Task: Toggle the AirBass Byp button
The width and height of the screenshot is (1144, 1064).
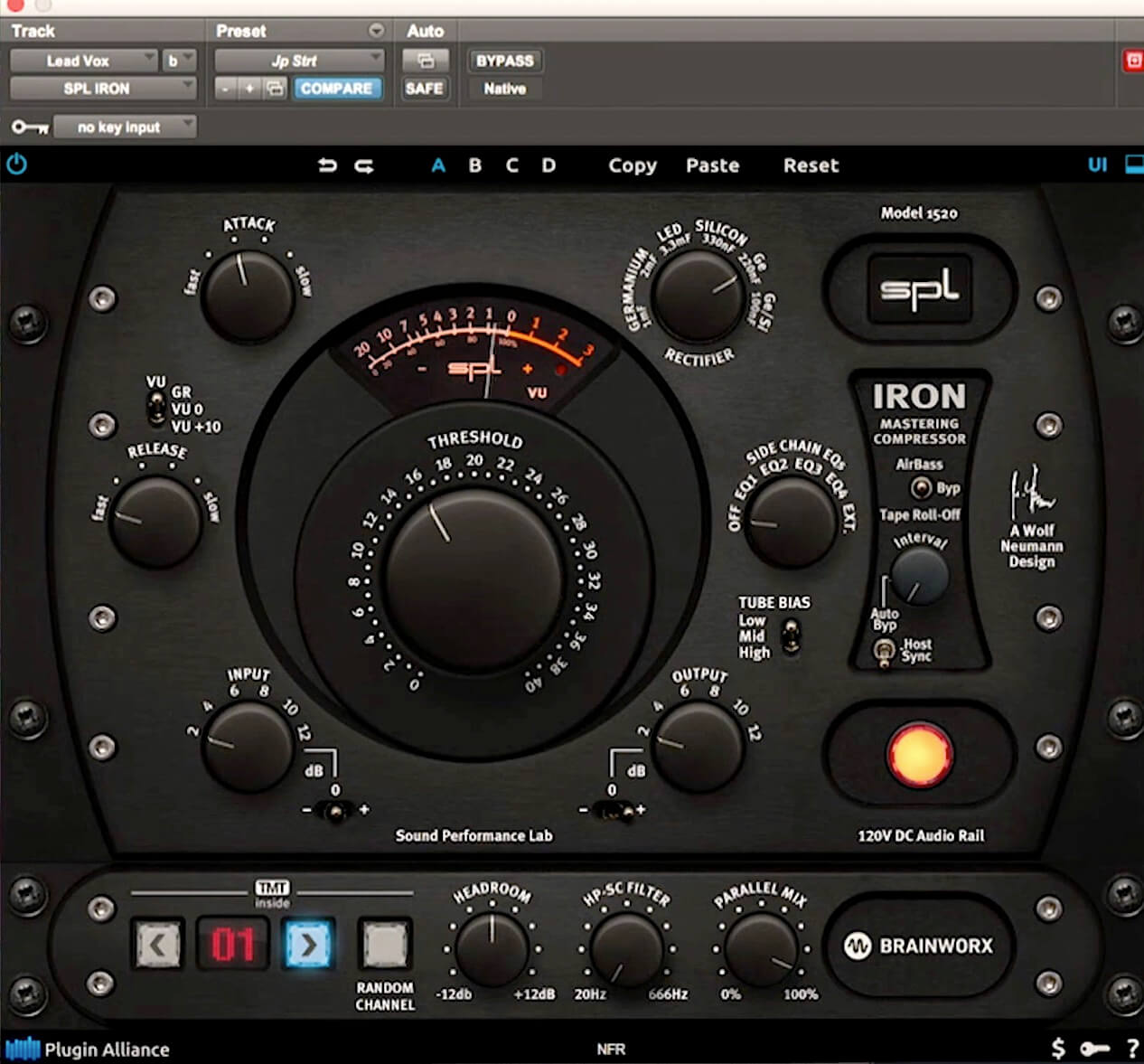Action: [920, 488]
